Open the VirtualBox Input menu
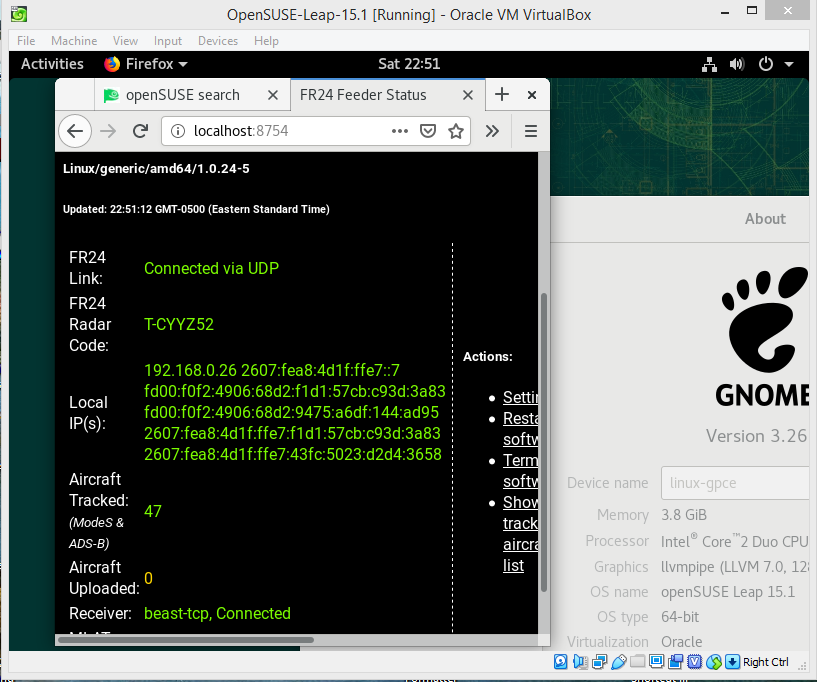This screenshot has height=682, width=817. coord(168,41)
